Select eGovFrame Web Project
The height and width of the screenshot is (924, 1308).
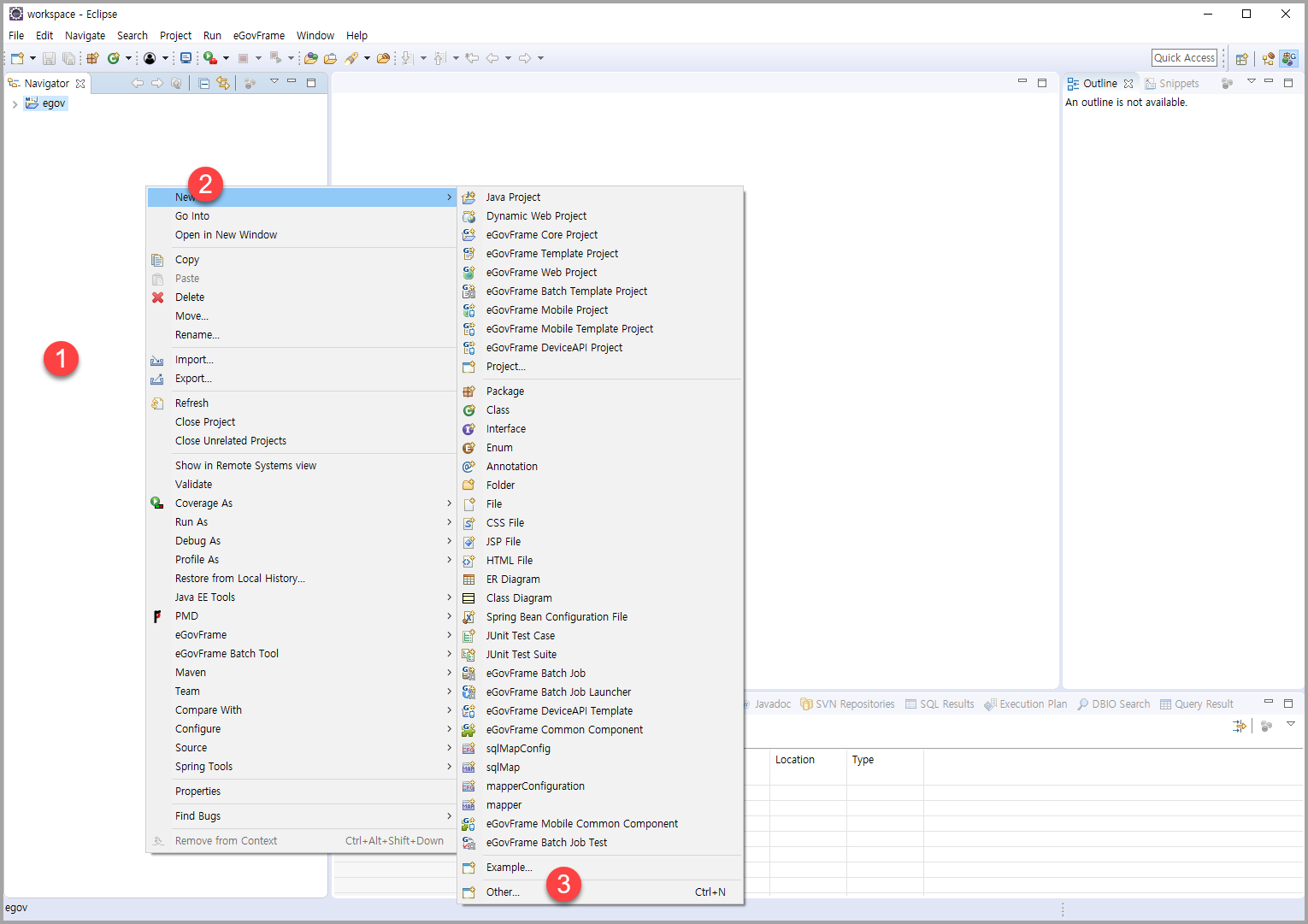(x=601, y=273)
